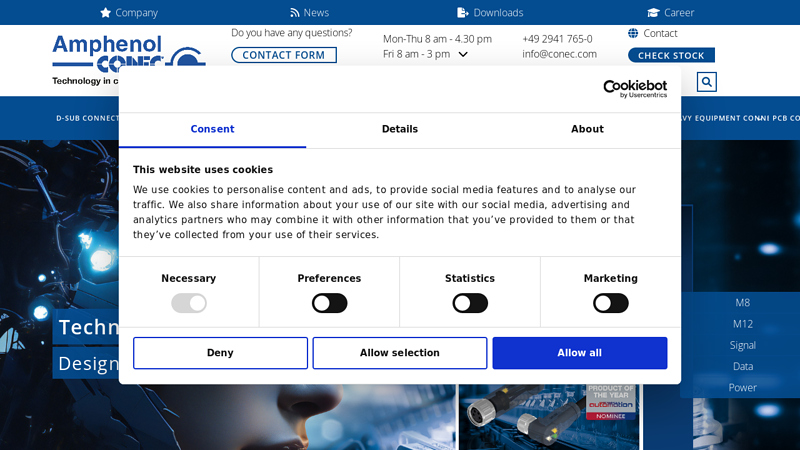Expand the opening hours chevron
The height and width of the screenshot is (450, 800).
[x=463, y=54]
